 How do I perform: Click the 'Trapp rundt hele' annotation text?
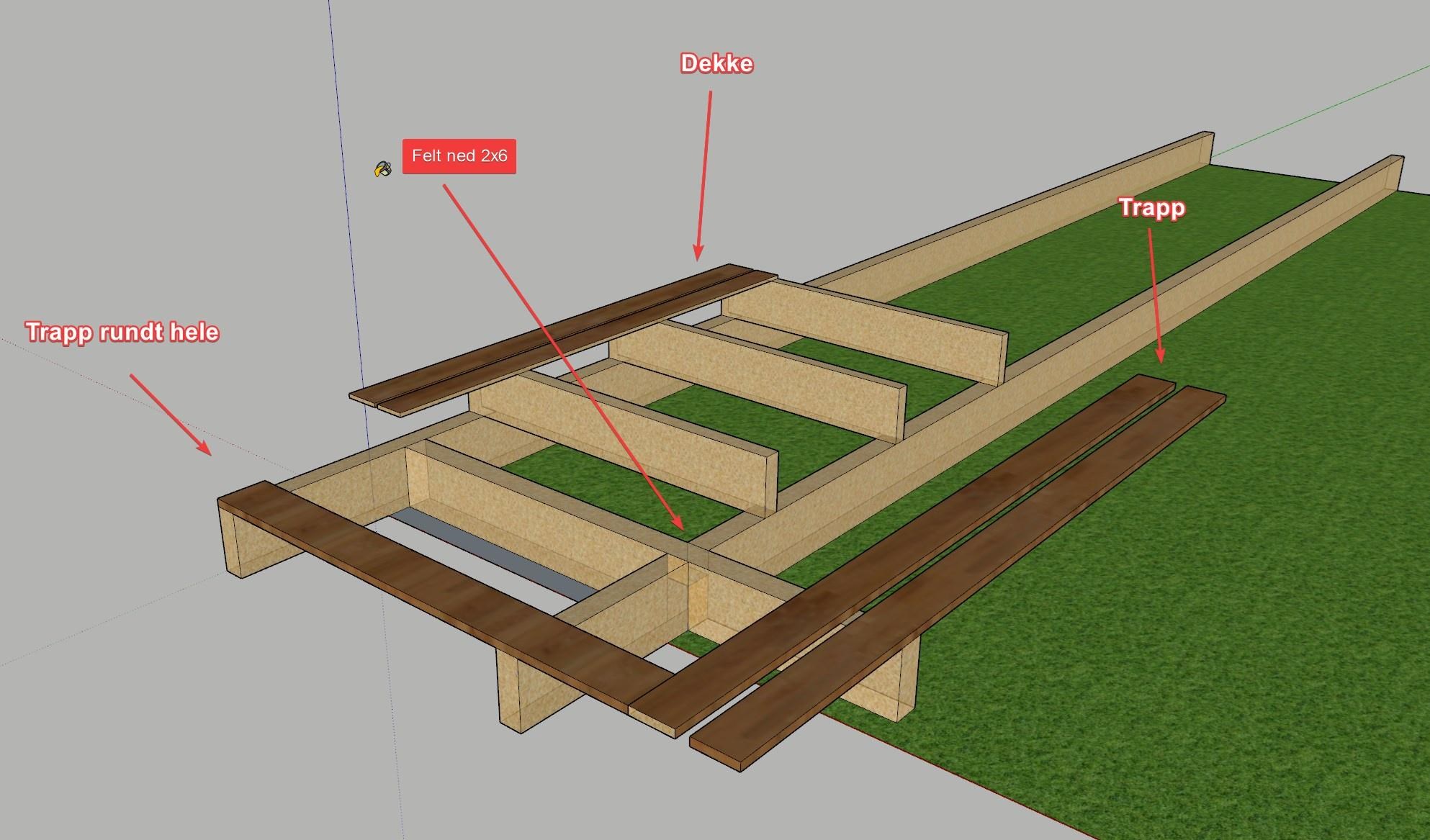(x=122, y=333)
